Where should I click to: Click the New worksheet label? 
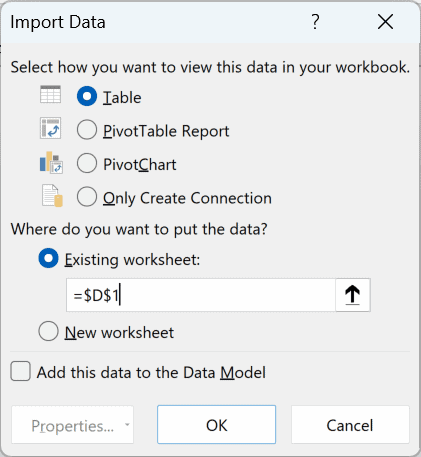click(x=119, y=332)
